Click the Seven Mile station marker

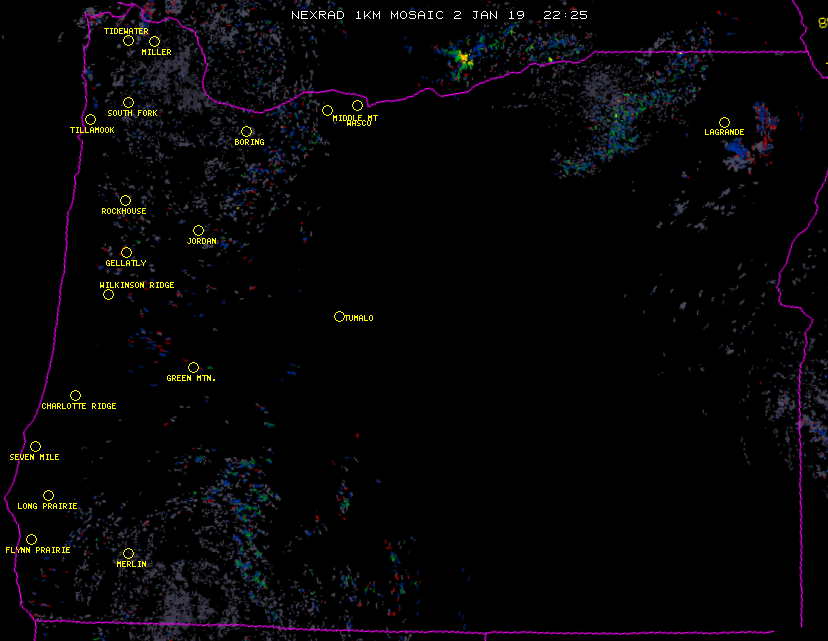point(35,446)
